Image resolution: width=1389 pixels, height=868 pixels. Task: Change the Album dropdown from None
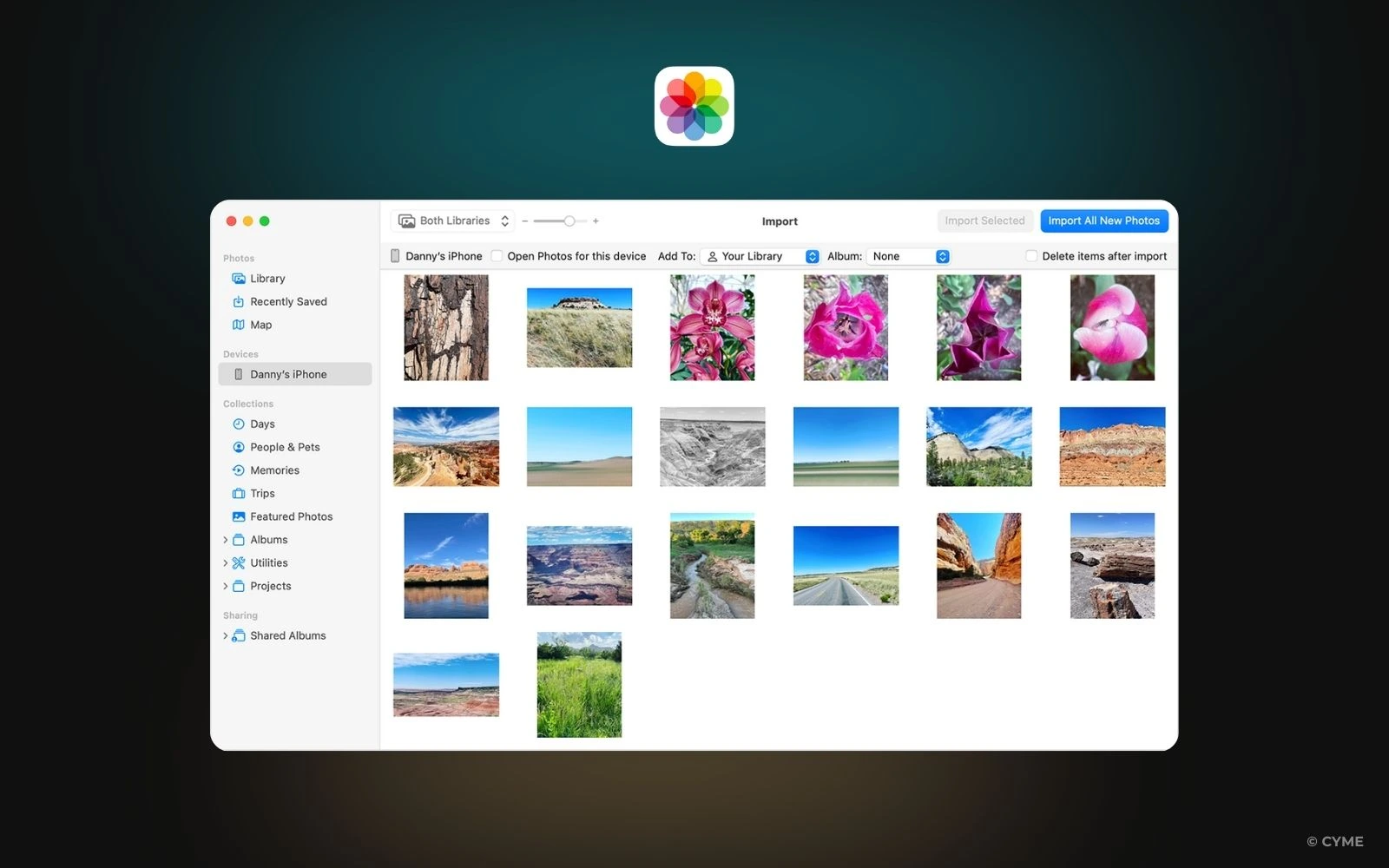(x=907, y=256)
